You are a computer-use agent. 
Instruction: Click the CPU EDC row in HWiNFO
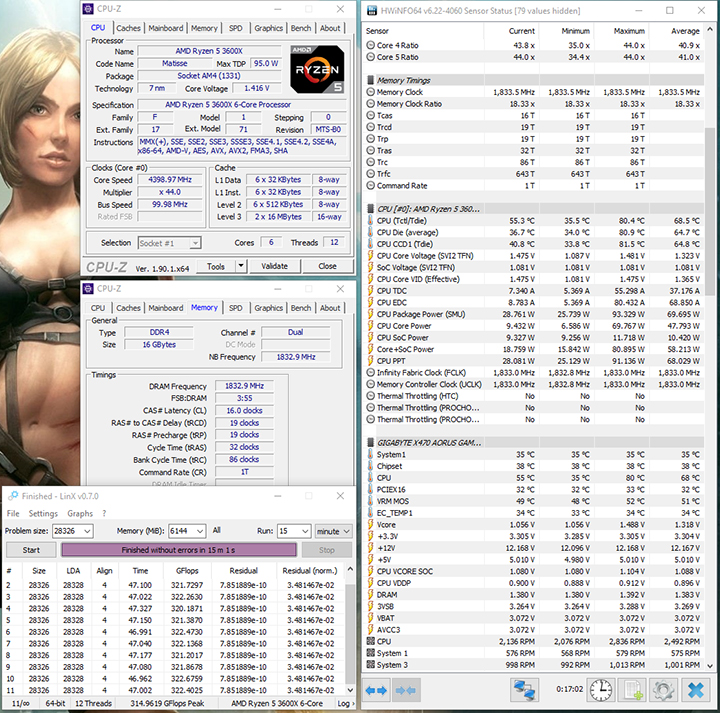click(x=534, y=303)
